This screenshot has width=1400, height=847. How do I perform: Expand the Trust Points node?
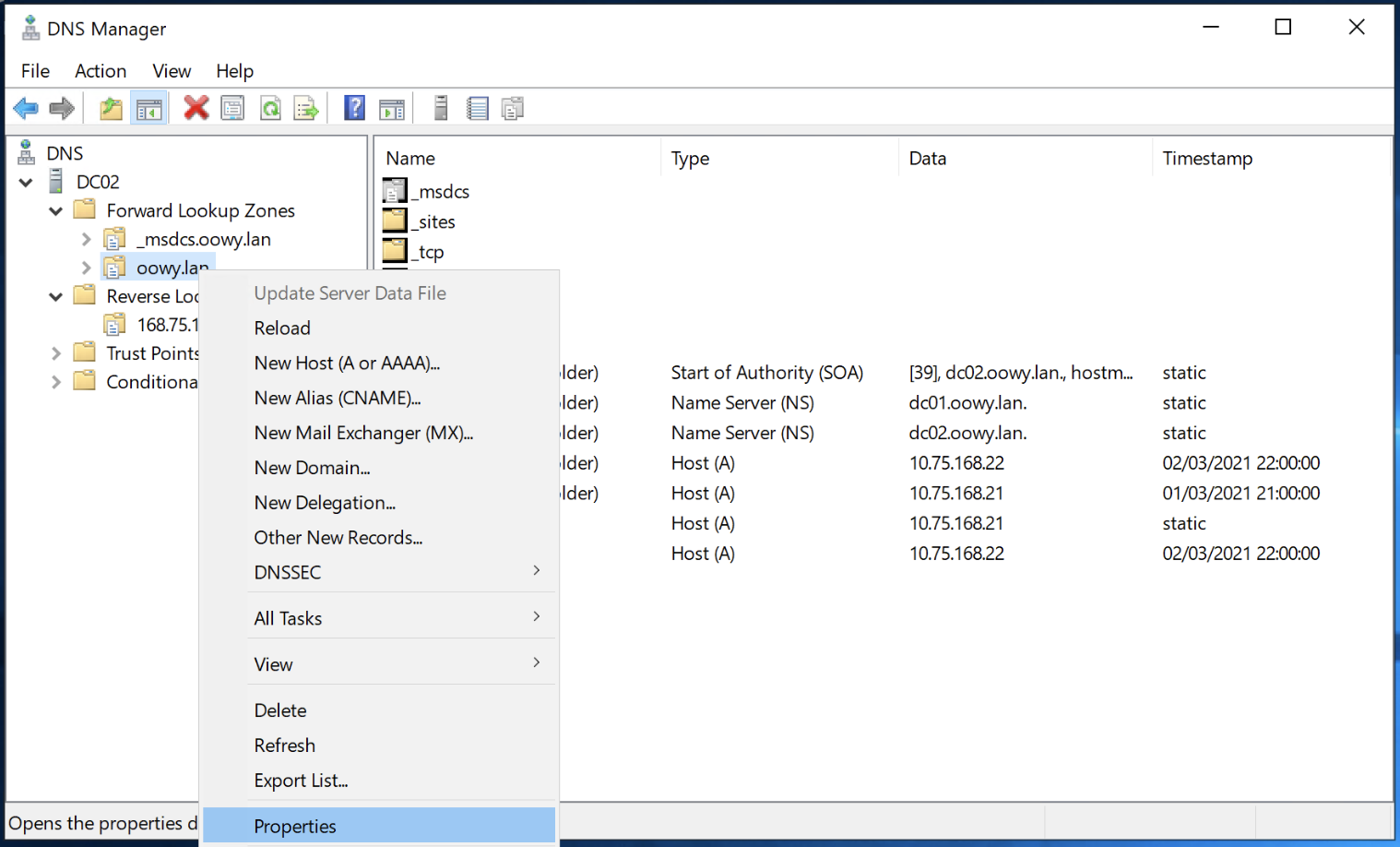click(55, 353)
